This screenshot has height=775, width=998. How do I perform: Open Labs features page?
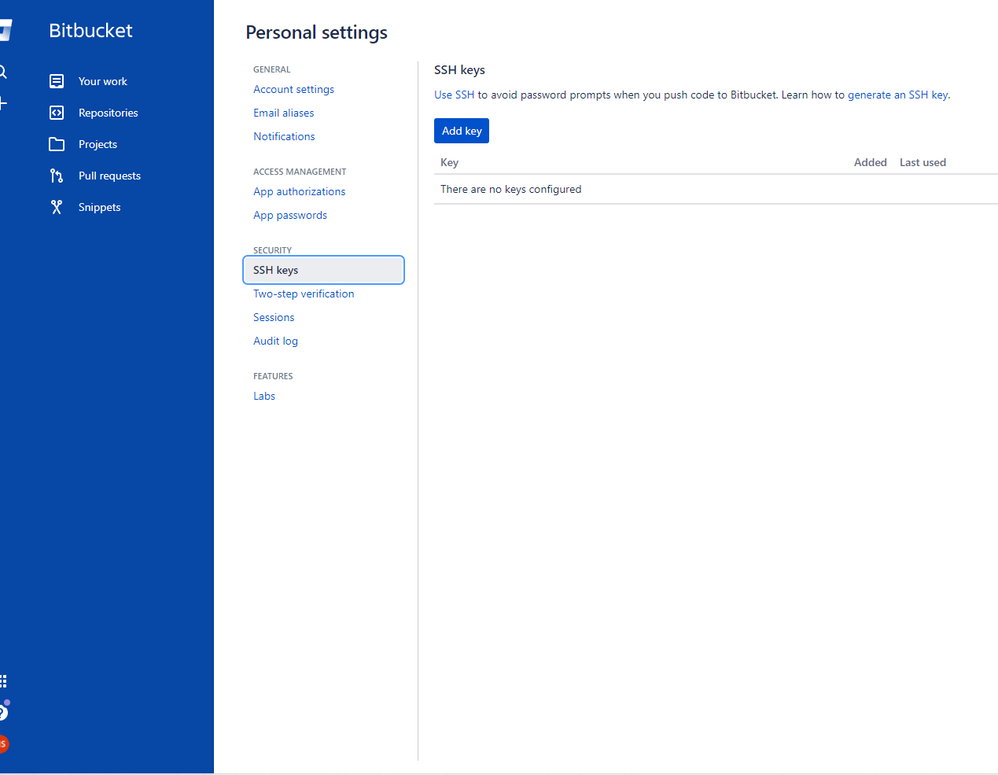tap(264, 396)
